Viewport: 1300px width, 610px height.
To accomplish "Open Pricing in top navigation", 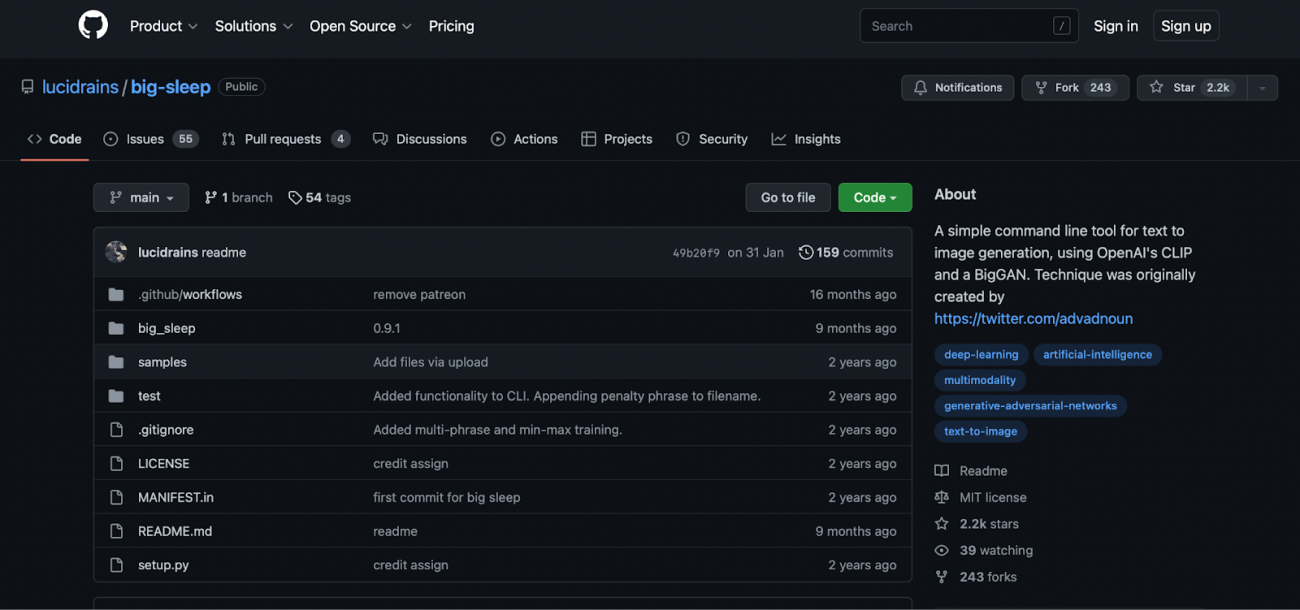I will point(452,26).
